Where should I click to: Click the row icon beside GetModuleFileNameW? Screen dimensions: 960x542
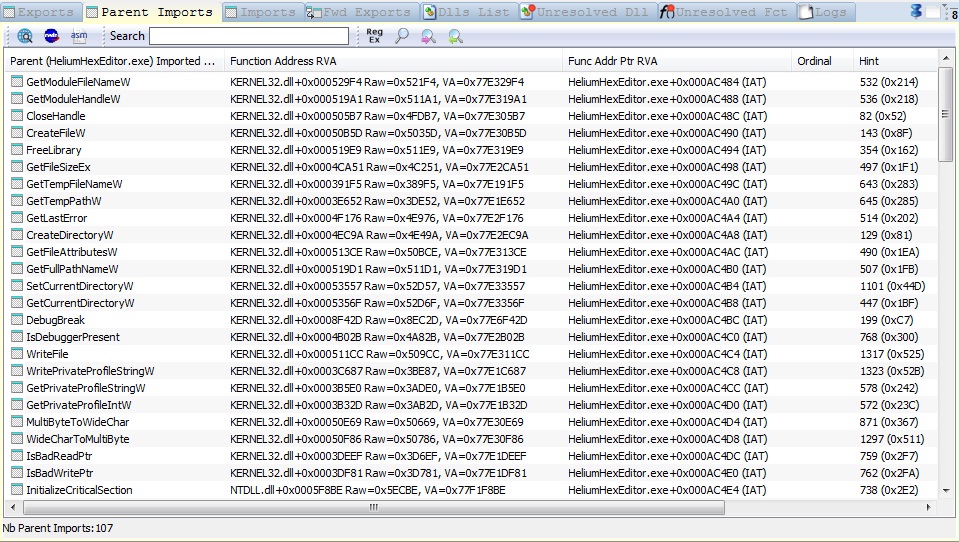[x=17, y=81]
